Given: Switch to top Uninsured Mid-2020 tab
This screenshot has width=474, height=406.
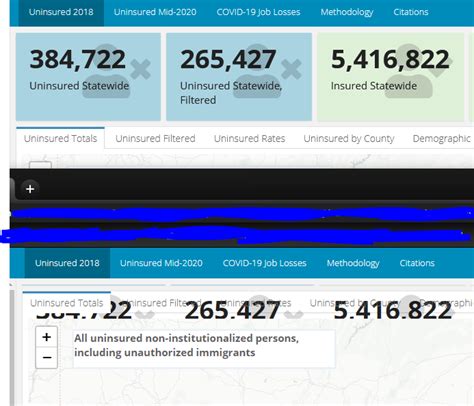Looking at the screenshot, I should 155,12.
